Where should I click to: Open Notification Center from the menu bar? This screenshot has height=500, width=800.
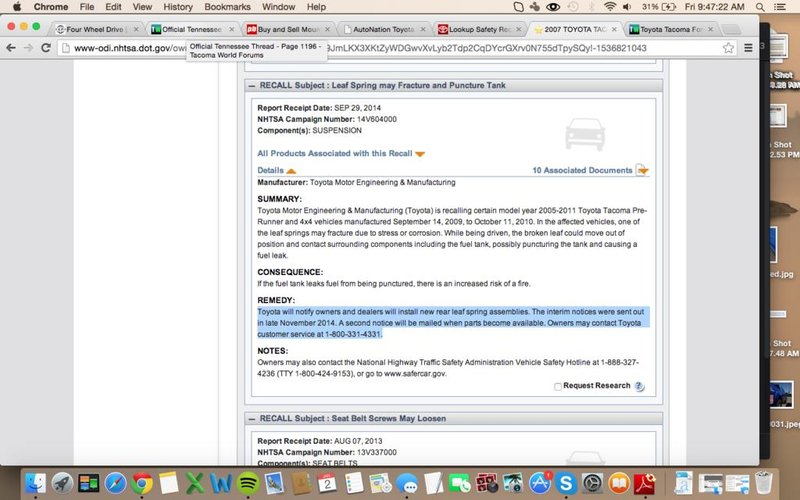(x=780, y=7)
